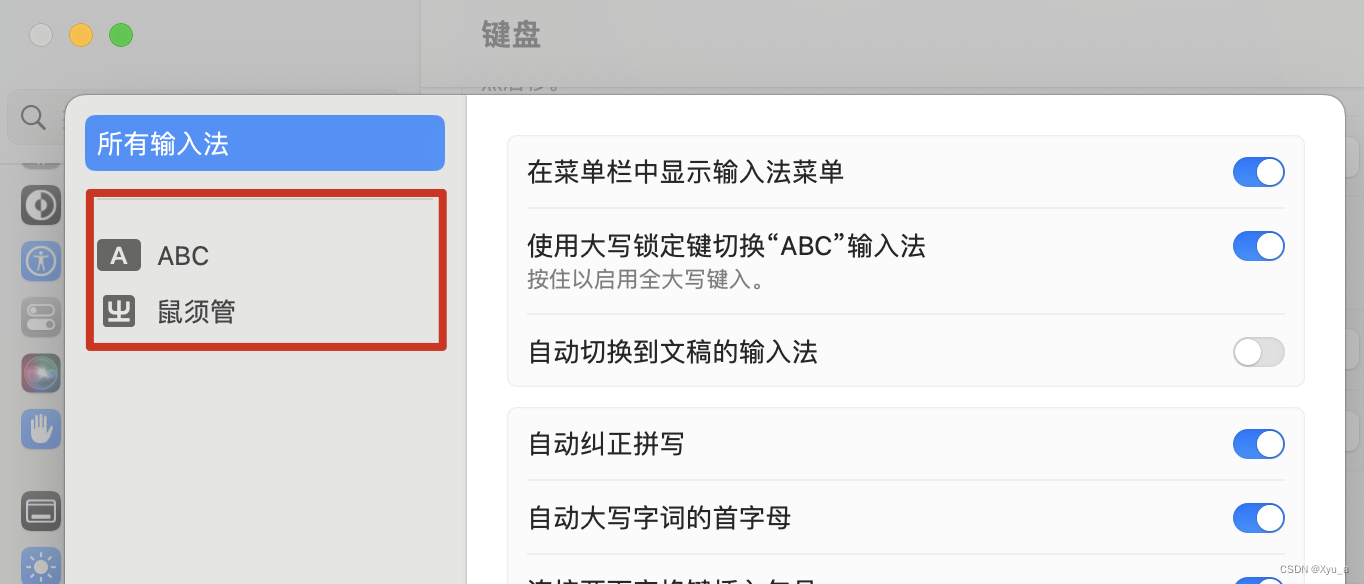
Task: Open Appearance via black-white circle icon
Action: [41, 205]
